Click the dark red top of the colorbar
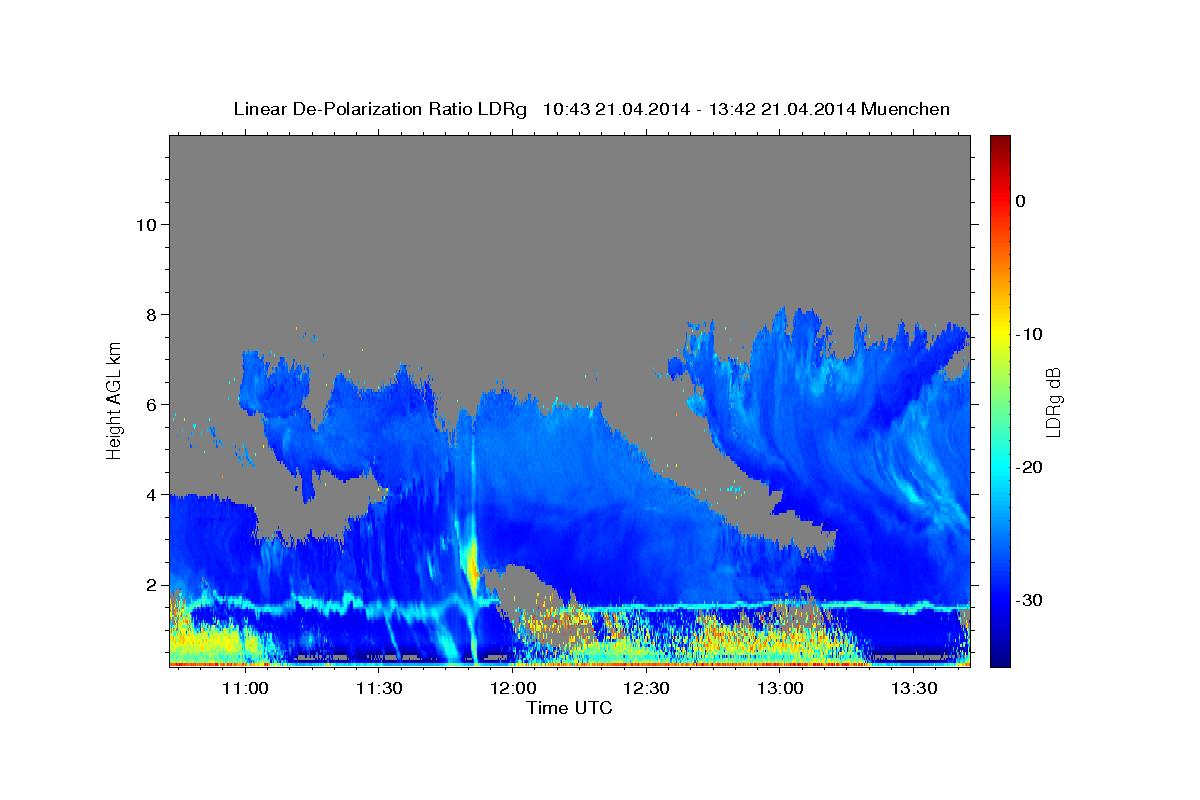The image size is (1200, 800). click(x=1000, y=145)
